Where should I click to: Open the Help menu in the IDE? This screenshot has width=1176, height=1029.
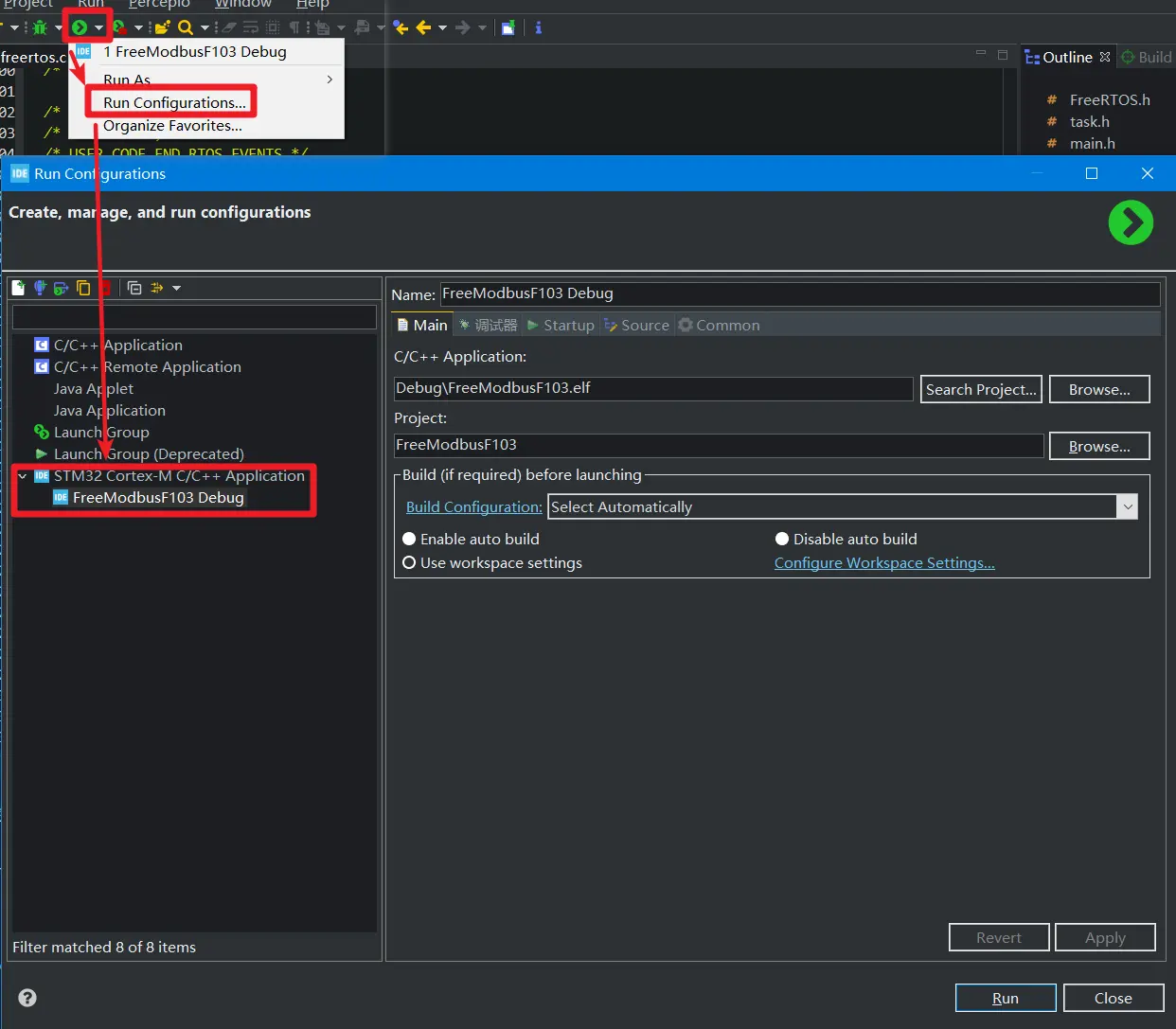point(312,4)
